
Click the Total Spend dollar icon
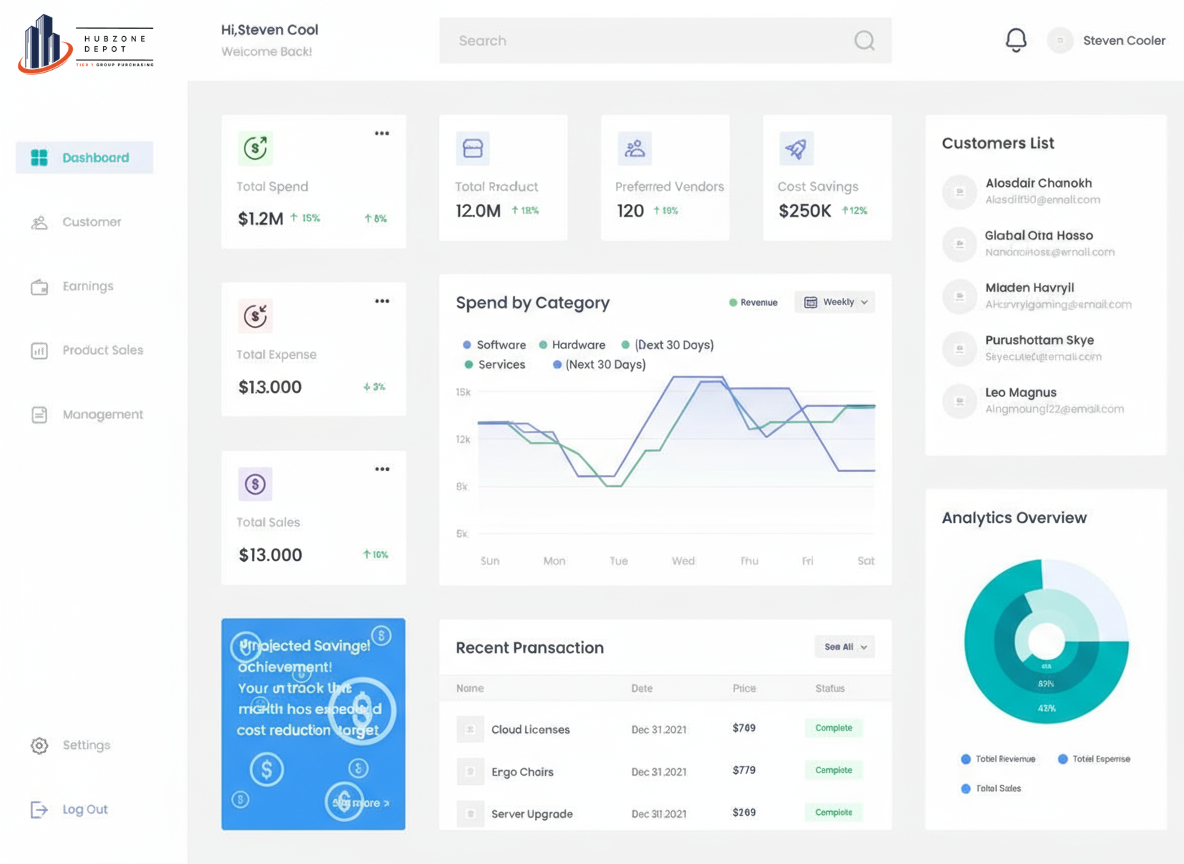pyautogui.click(x=256, y=148)
